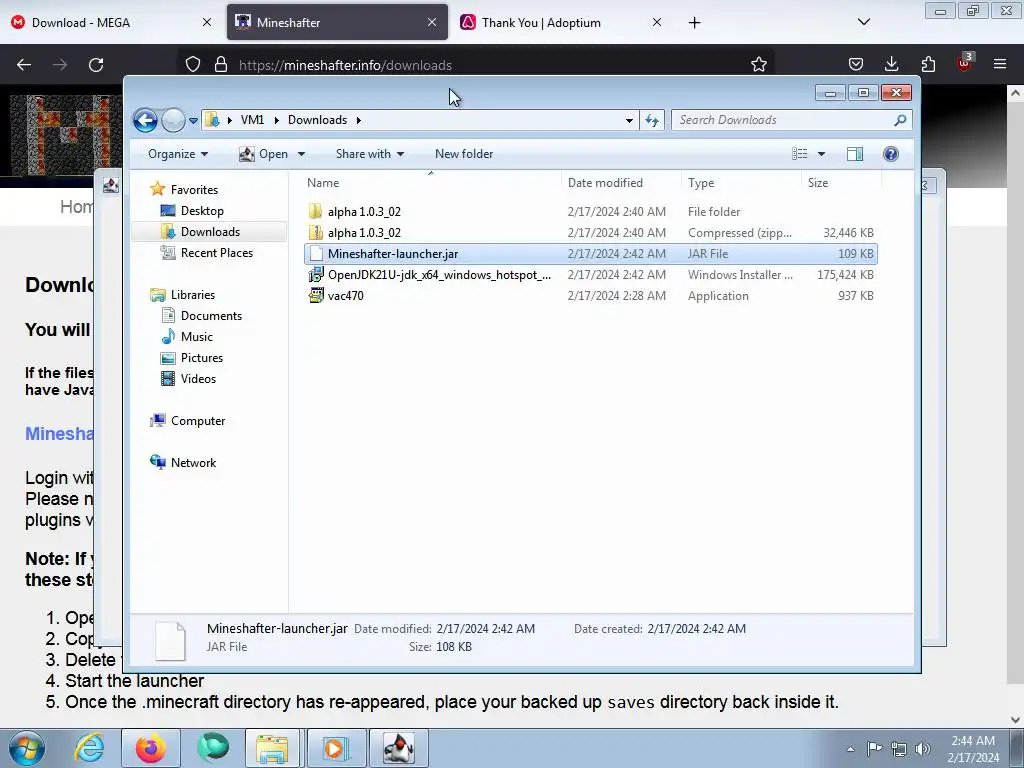Switch to the Thank You | Adoptium tab

562,22
